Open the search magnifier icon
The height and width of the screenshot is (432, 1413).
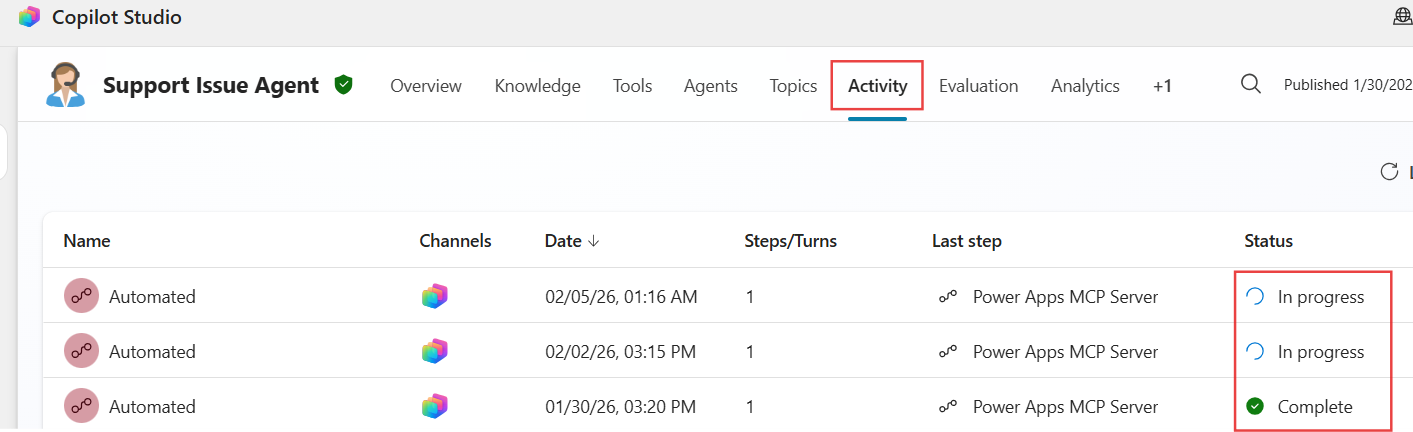(1250, 84)
